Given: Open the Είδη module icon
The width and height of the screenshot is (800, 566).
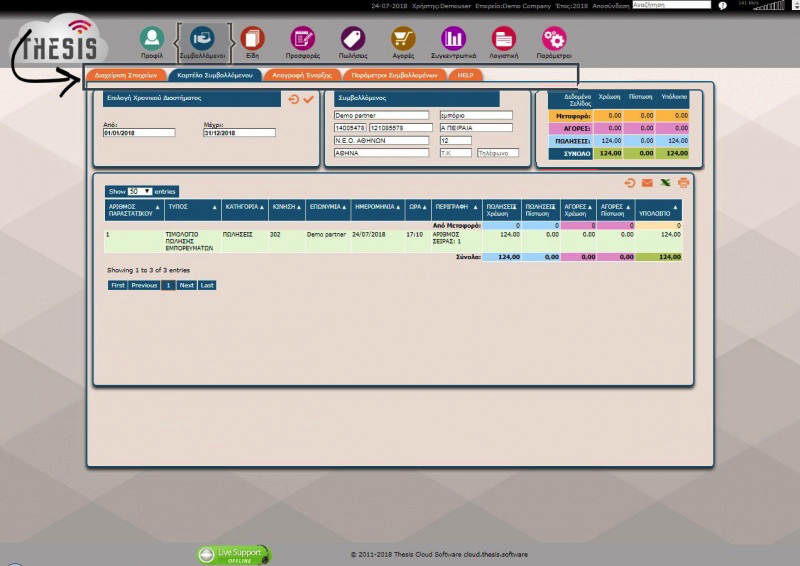Looking at the screenshot, I should [253, 39].
